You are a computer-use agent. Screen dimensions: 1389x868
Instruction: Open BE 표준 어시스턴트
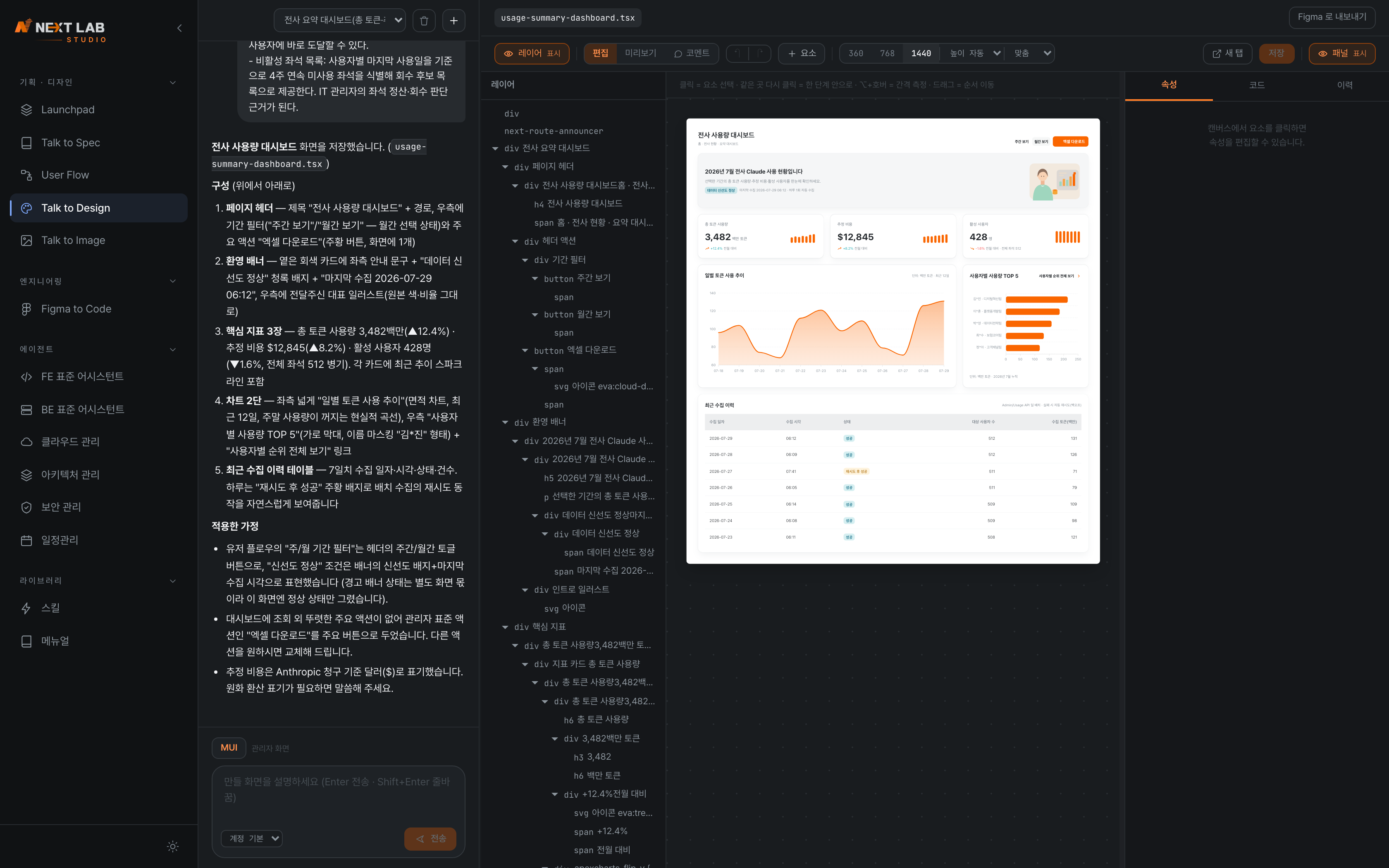[x=99, y=409]
